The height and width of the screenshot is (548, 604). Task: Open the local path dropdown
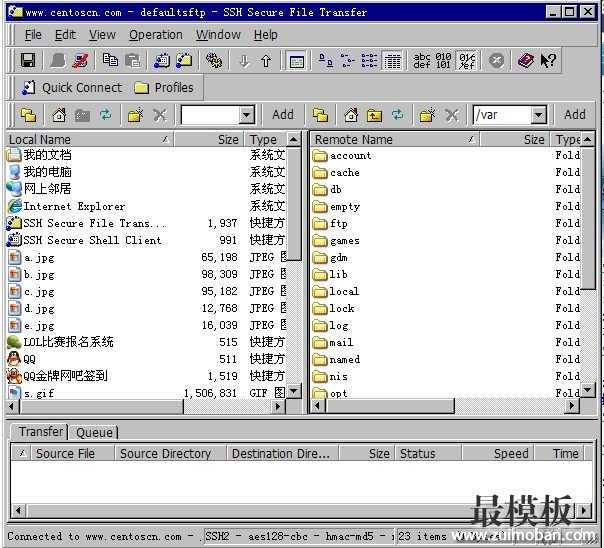point(247,115)
